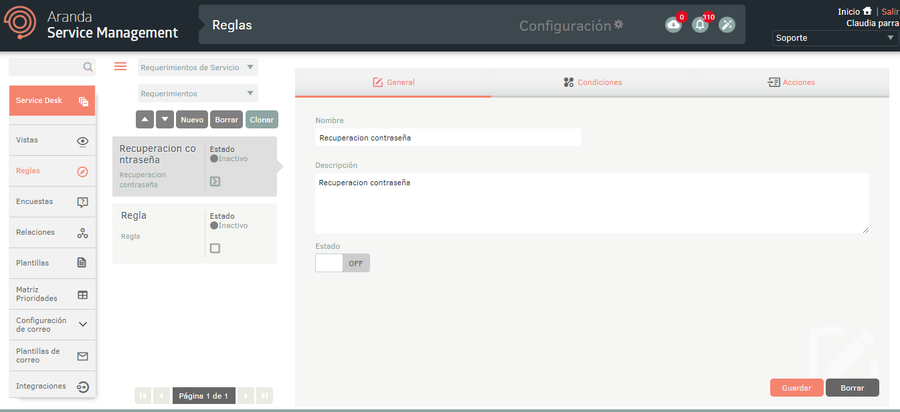Expand the Requerimientos de Servicio dropdown
Screen dimensions: 900x412
tap(197, 67)
